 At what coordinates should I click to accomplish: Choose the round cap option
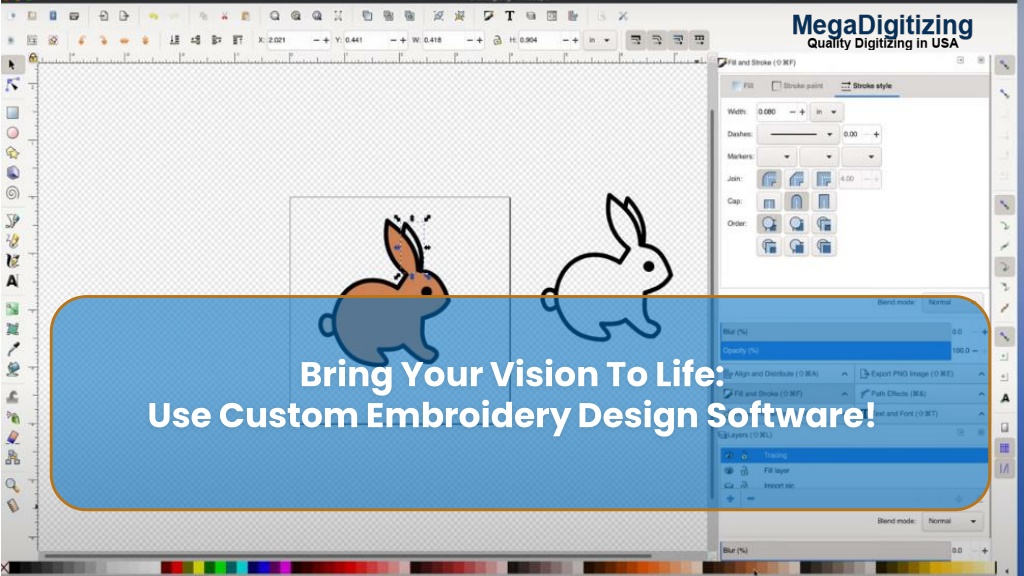[x=796, y=202]
